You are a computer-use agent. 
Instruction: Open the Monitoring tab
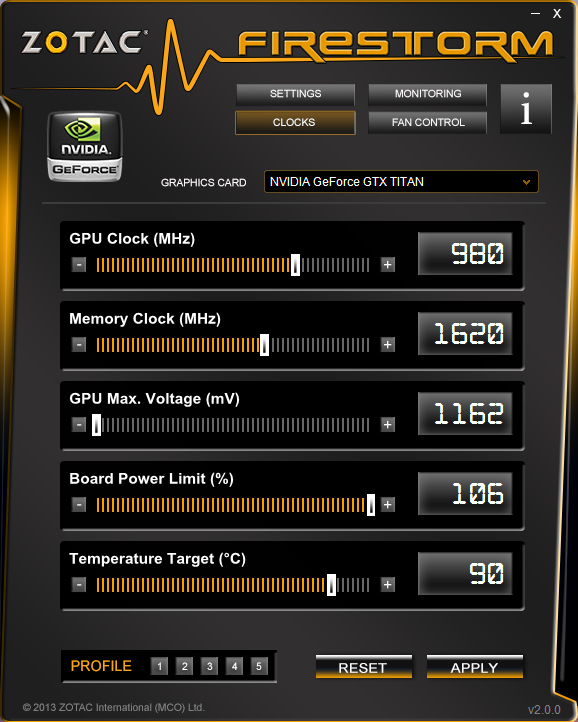tap(427, 94)
